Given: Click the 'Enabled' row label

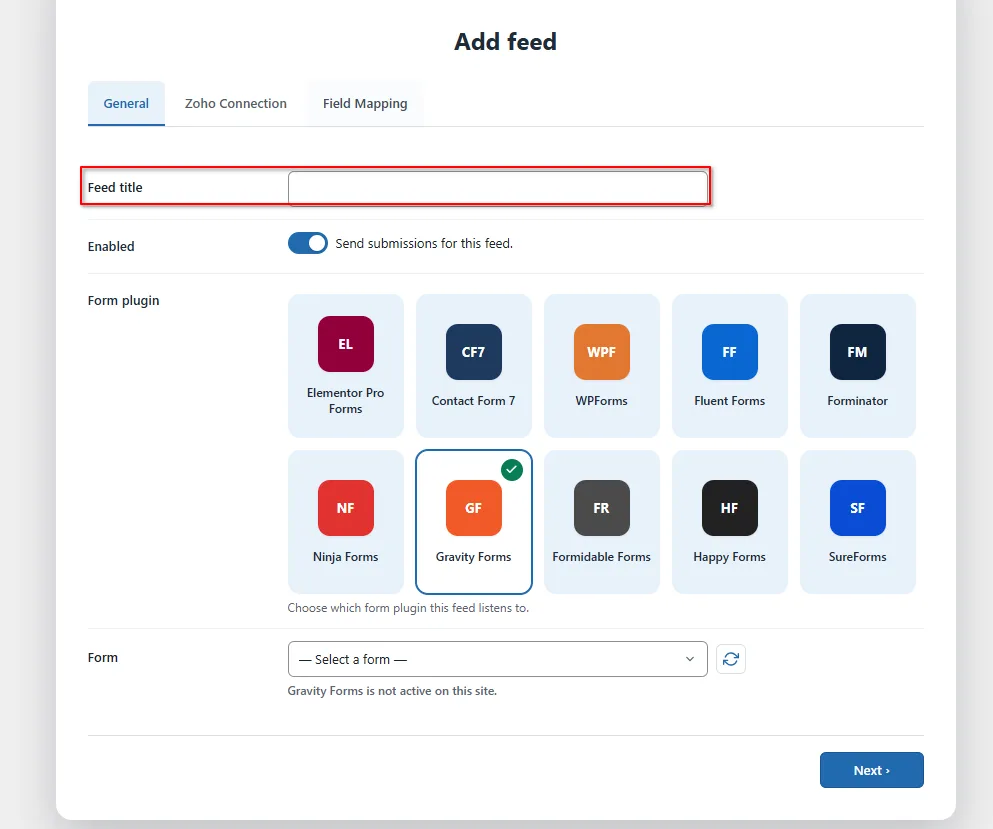Looking at the screenshot, I should coord(111,246).
